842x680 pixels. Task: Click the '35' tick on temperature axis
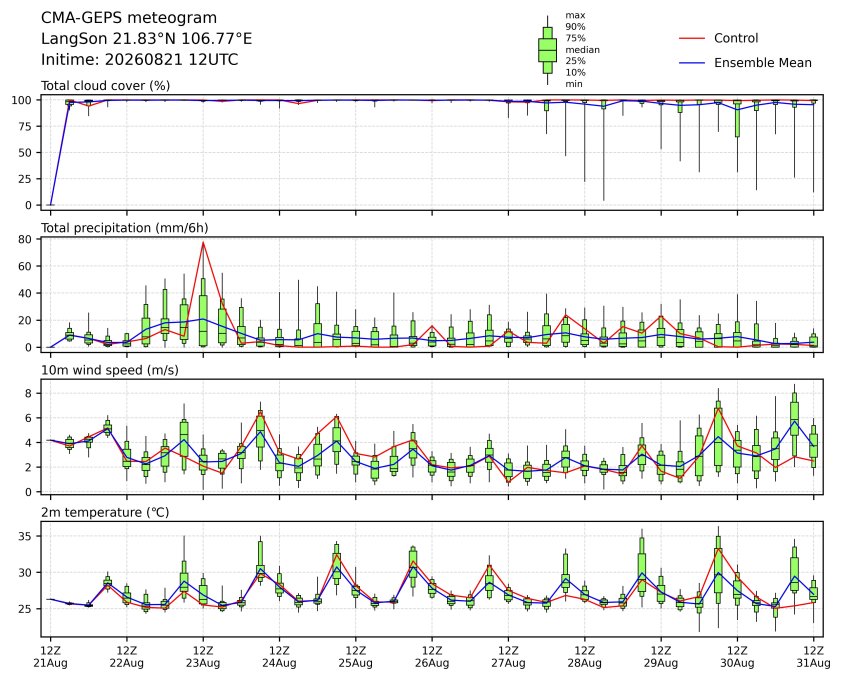click(x=26, y=537)
